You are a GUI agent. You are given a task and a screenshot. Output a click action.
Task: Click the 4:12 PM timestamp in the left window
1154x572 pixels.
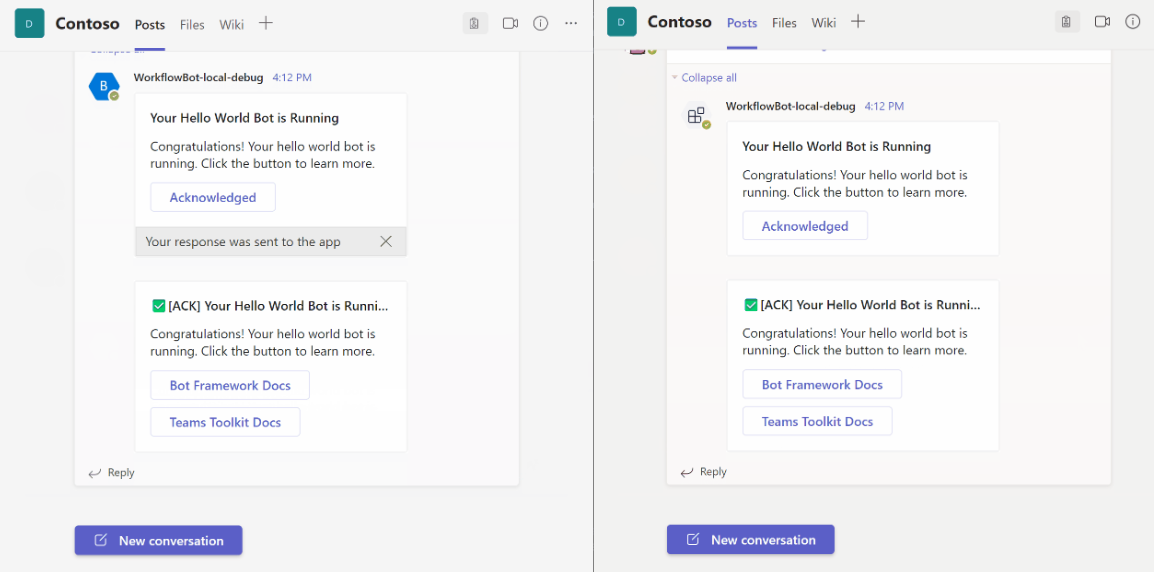(292, 77)
